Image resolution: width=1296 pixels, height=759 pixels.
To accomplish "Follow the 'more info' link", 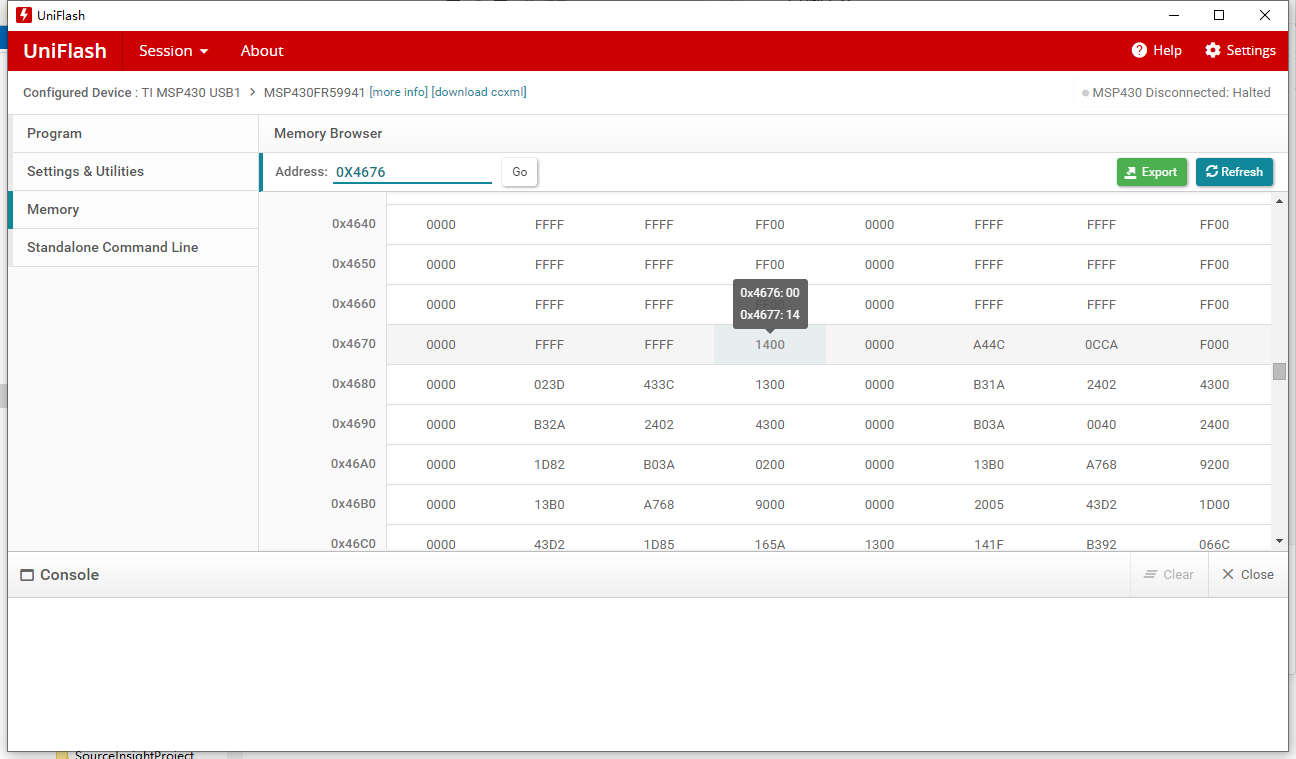I will click(399, 92).
